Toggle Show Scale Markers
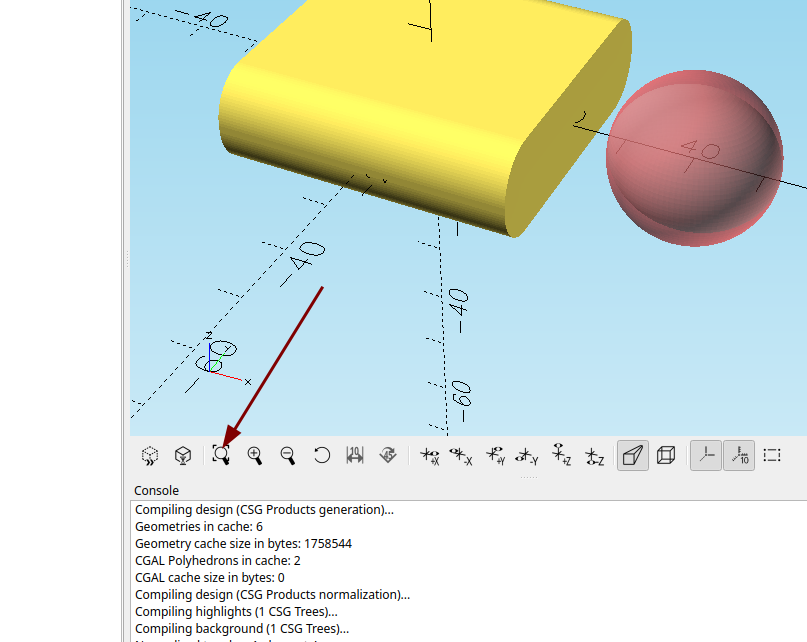Image resolution: width=807 pixels, height=642 pixels. coord(739,456)
